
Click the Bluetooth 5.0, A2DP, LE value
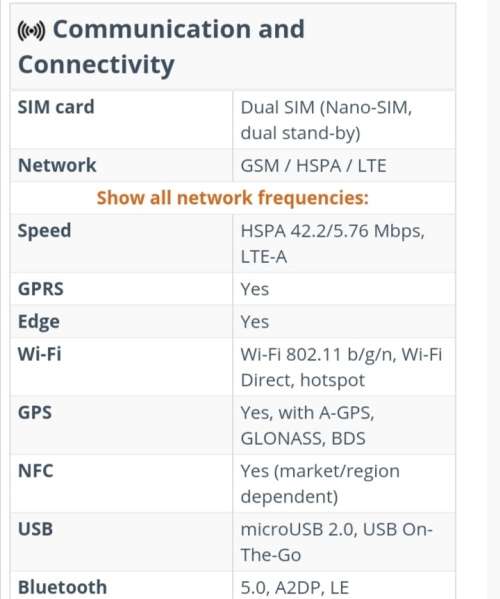click(x=294, y=588)
